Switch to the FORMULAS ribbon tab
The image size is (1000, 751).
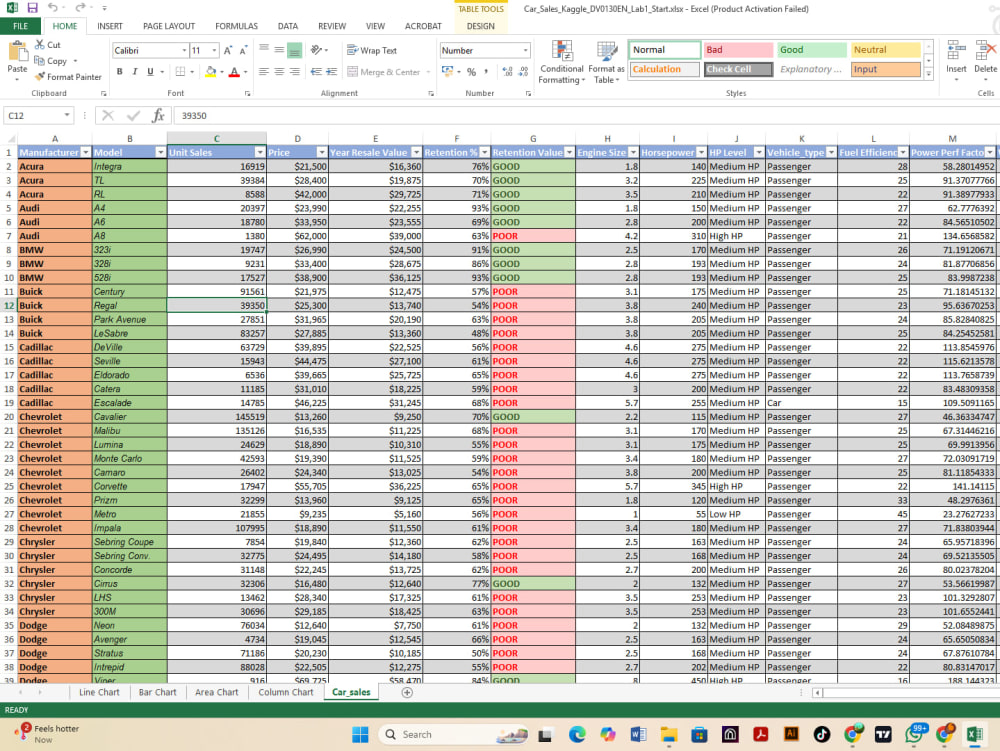(x=236, y=26)
